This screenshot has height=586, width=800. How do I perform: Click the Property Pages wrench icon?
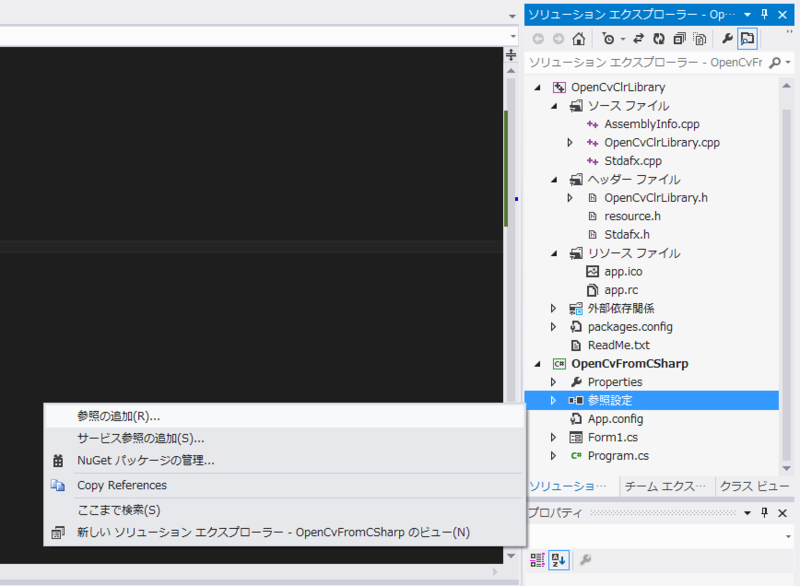[x=586, y=559]
